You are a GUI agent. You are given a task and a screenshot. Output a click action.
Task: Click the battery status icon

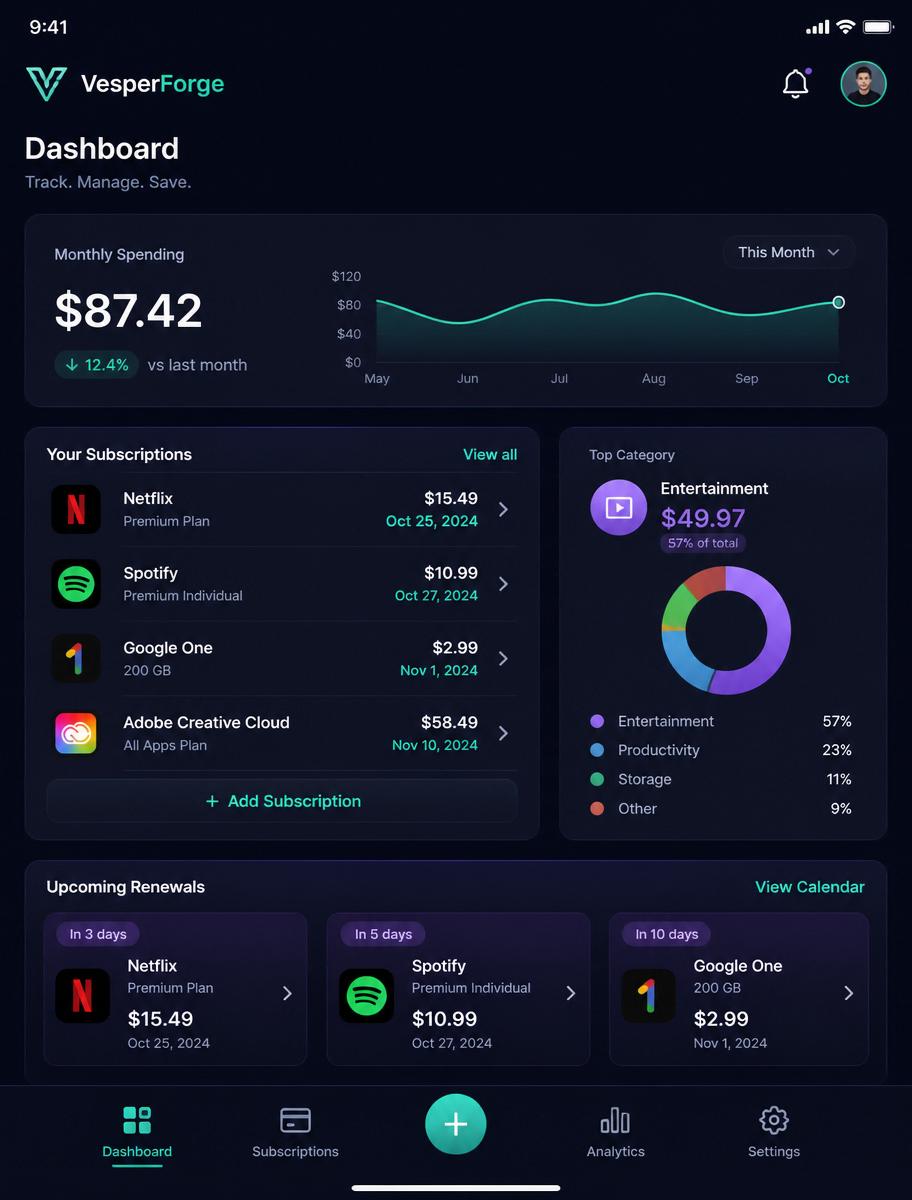[x=879, y=27]
